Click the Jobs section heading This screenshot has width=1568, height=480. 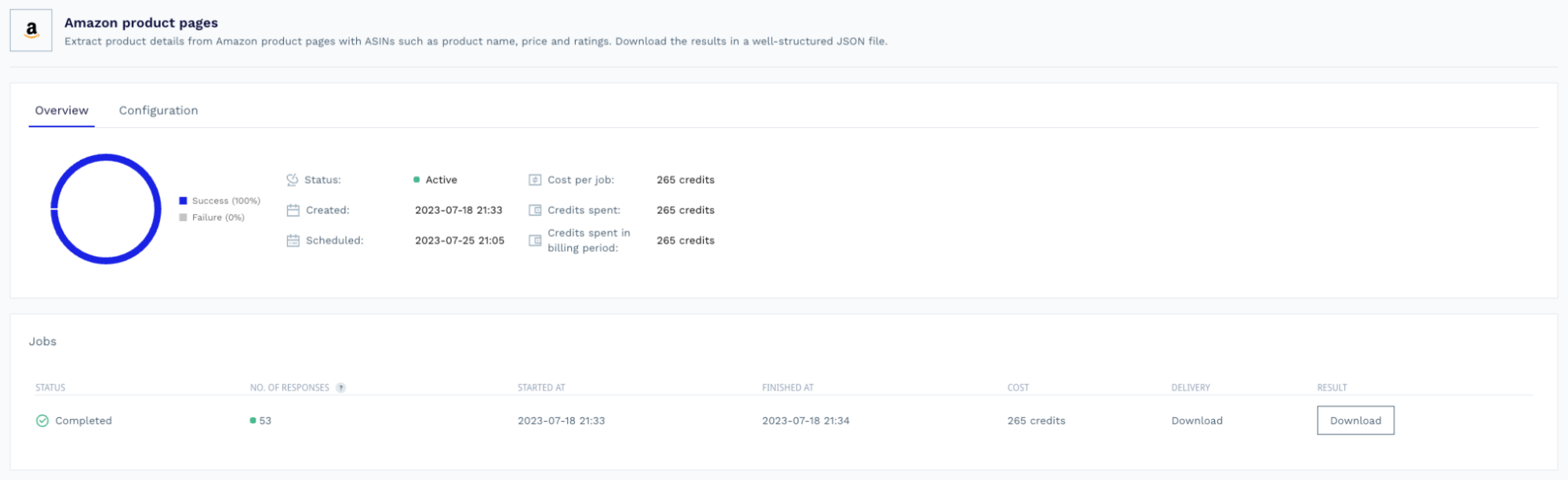tap(42, 341)
